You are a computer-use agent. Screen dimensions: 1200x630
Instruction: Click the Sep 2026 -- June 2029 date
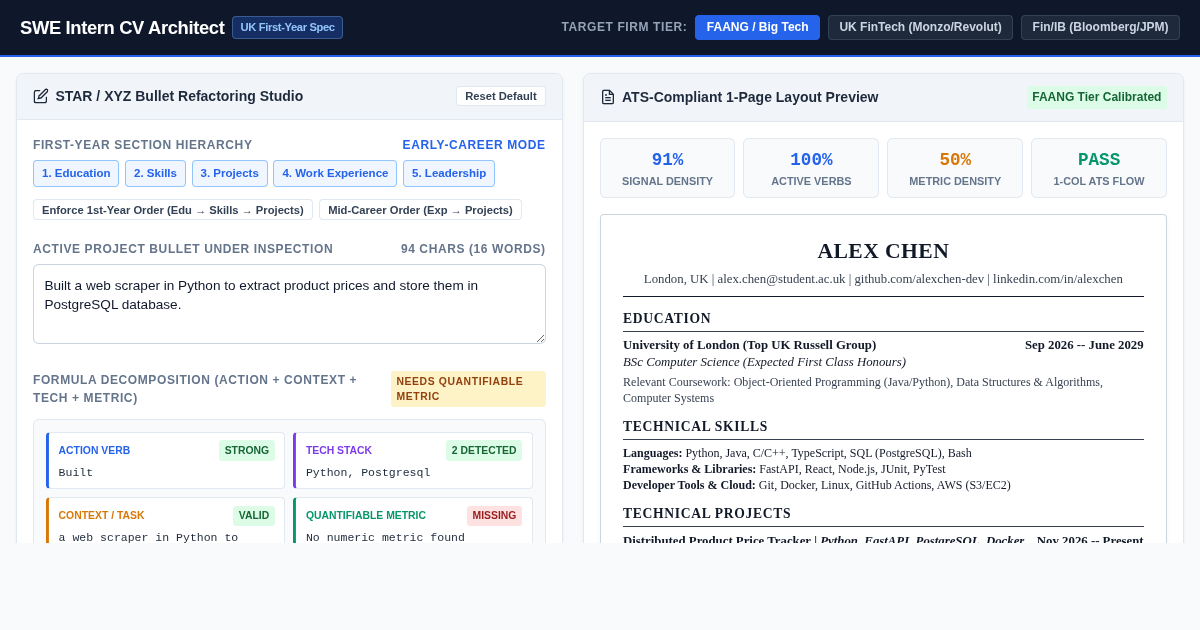pyautogui.click(x=1084, y=345)
